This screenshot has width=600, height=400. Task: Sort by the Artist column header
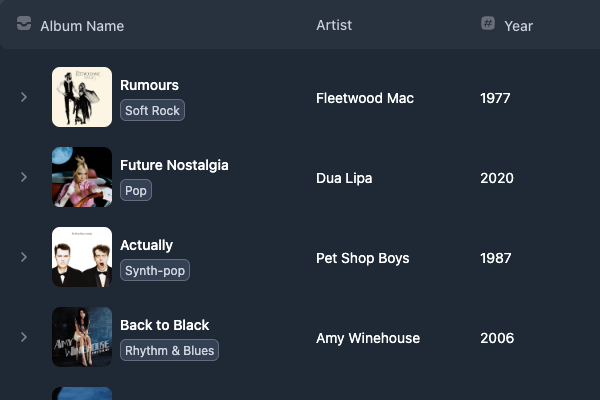[334, 25]
